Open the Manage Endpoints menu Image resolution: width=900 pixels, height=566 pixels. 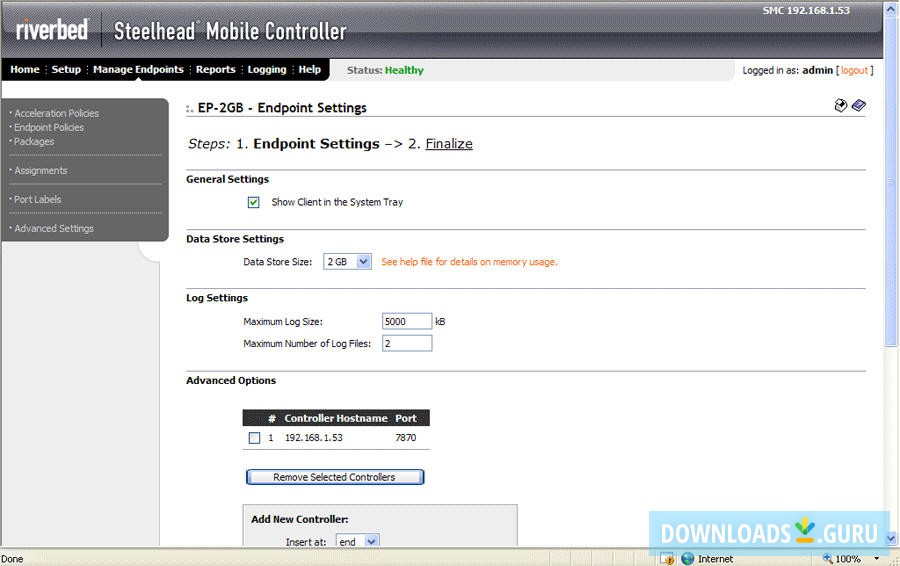tap(138, 69)
